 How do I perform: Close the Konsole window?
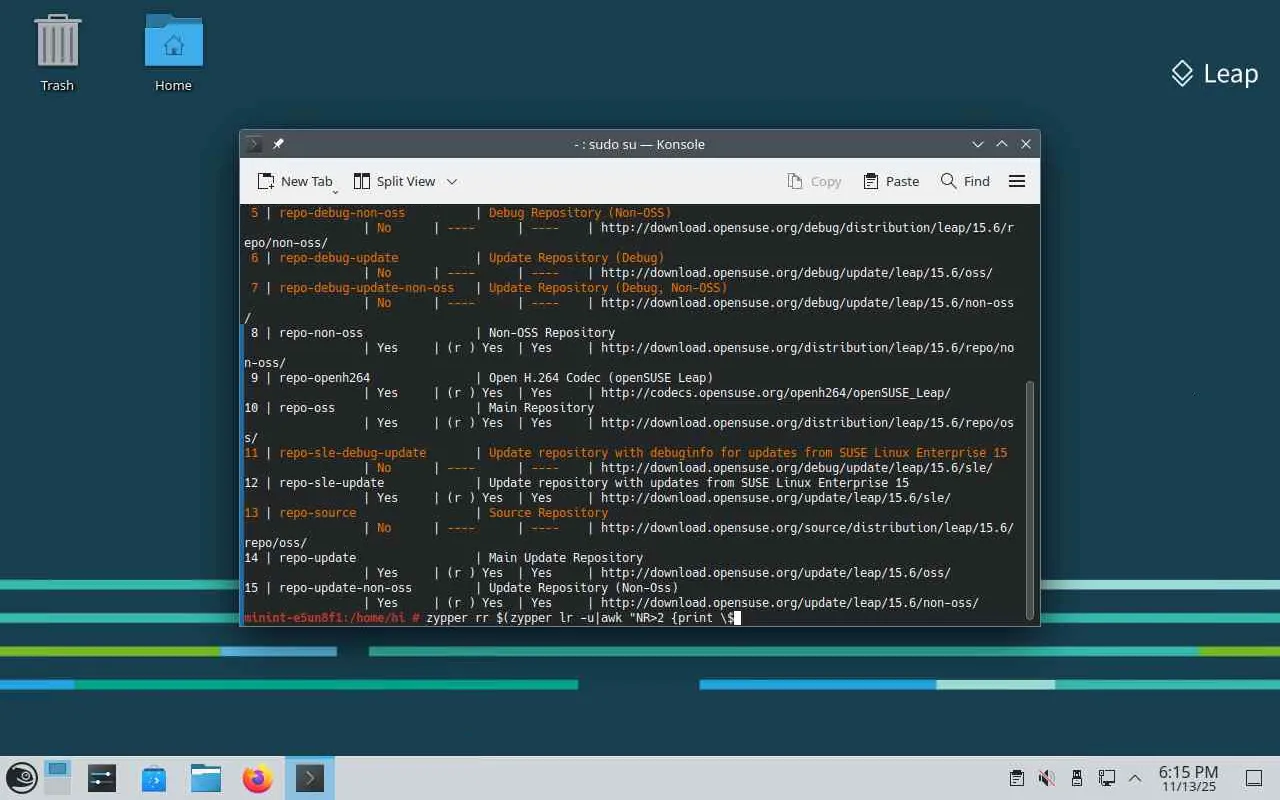click(x=1026, y=144)
